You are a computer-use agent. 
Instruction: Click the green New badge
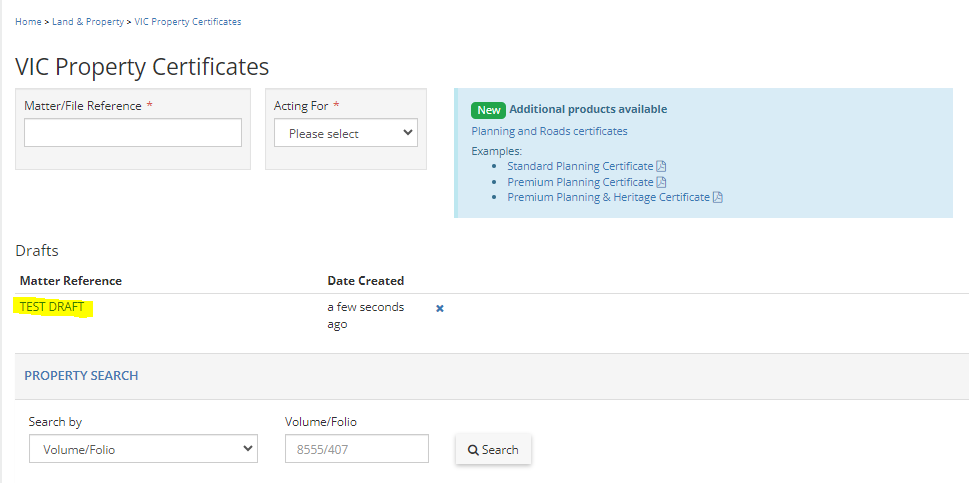[488, 110]
